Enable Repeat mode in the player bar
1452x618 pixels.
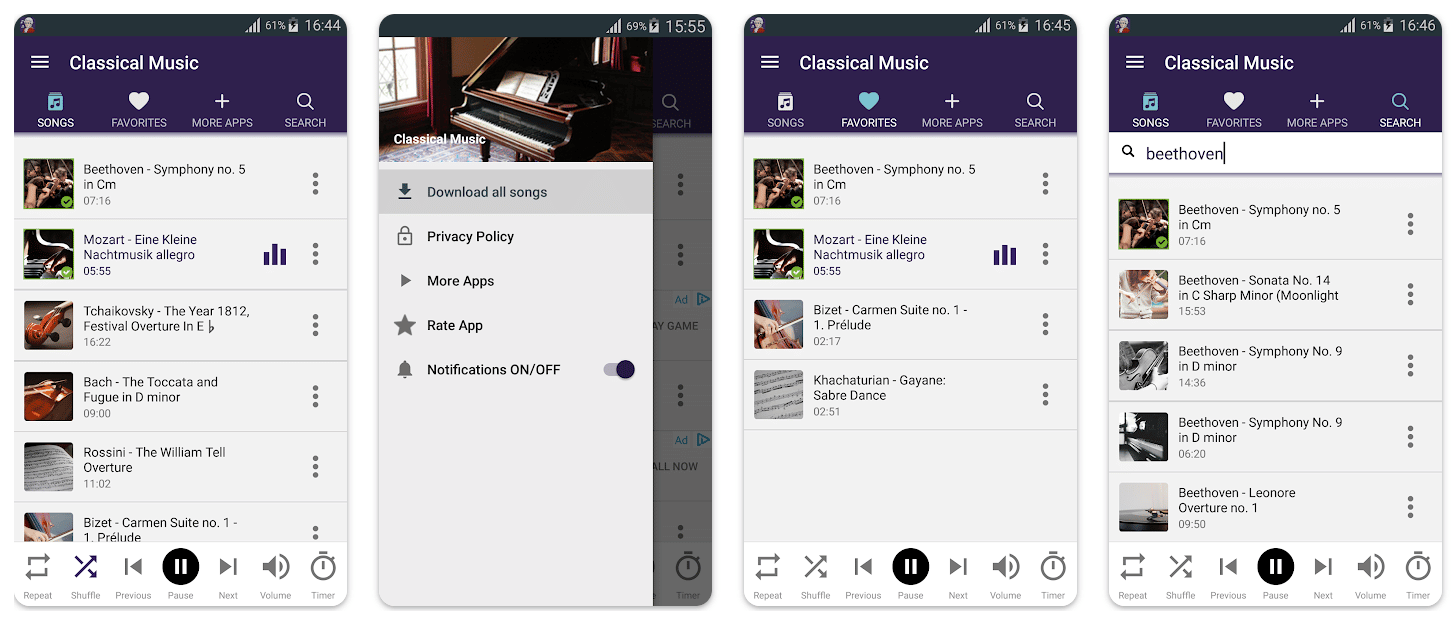click(37, 566)
